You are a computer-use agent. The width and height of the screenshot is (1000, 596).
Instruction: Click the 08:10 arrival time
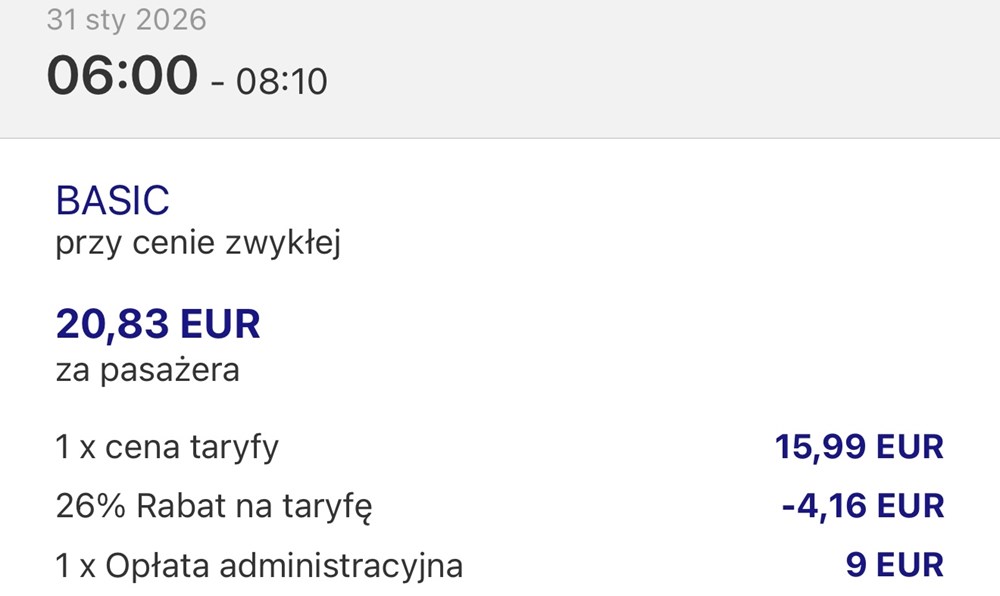click(281, 80)
